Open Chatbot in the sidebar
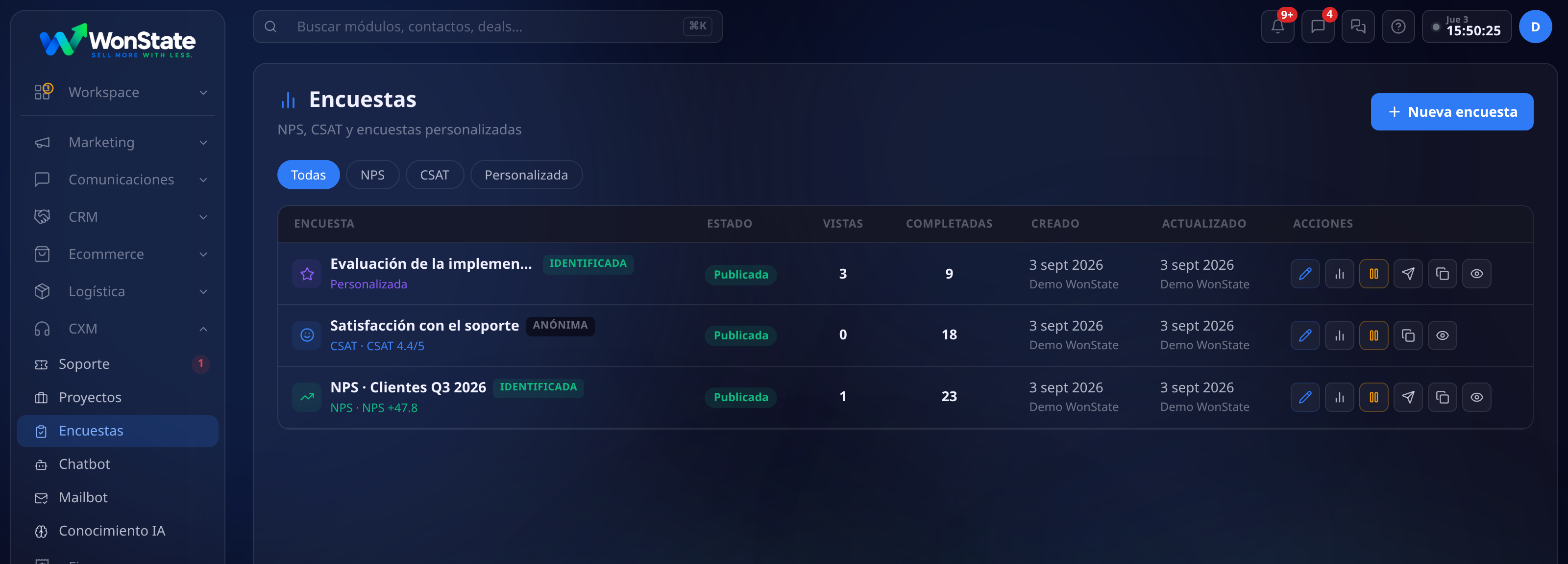Viewport: 1568px width, 564px height. 118,464
